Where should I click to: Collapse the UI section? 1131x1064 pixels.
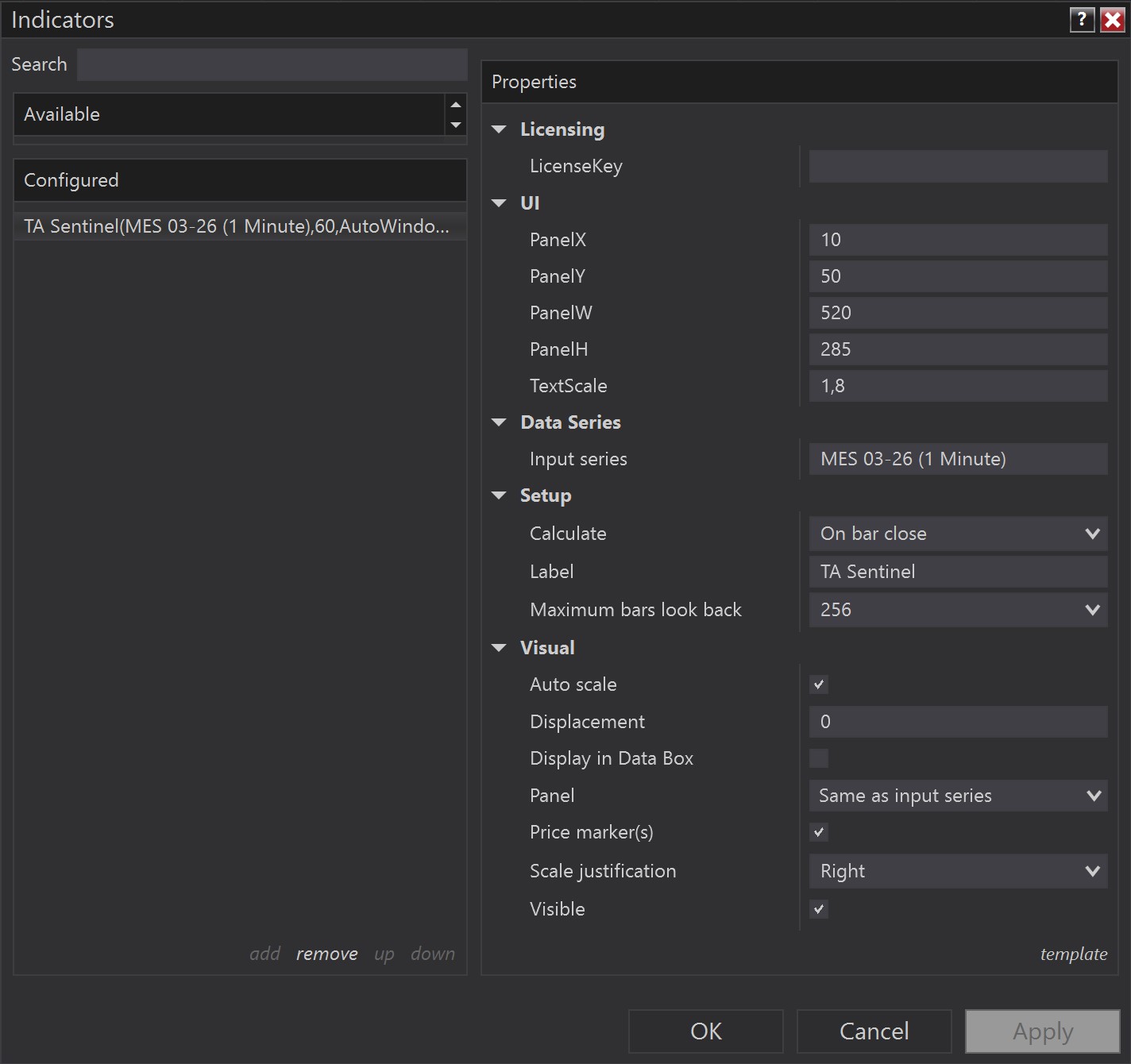point(499,202)
